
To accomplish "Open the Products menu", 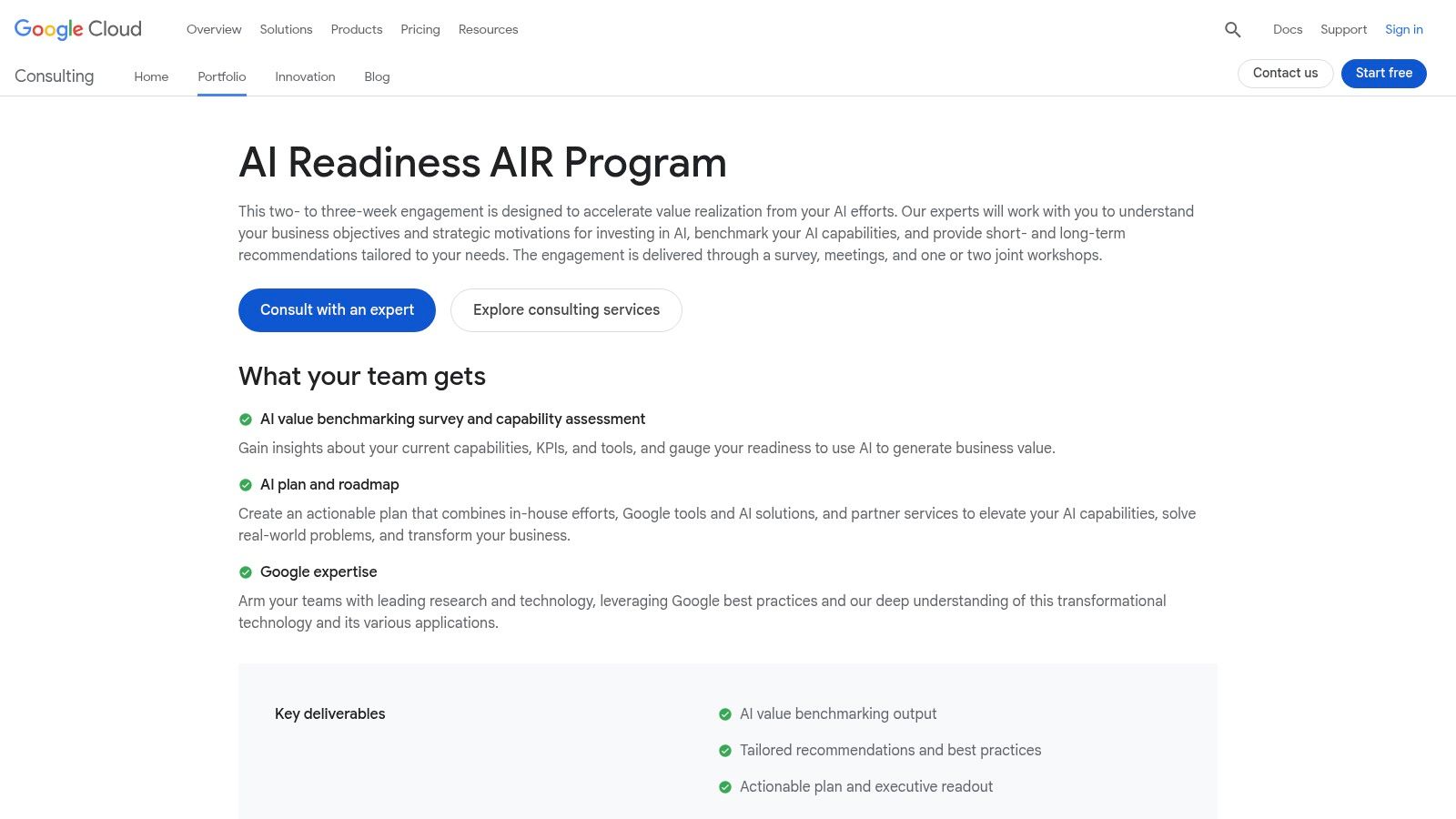I will tap(357, 29).
